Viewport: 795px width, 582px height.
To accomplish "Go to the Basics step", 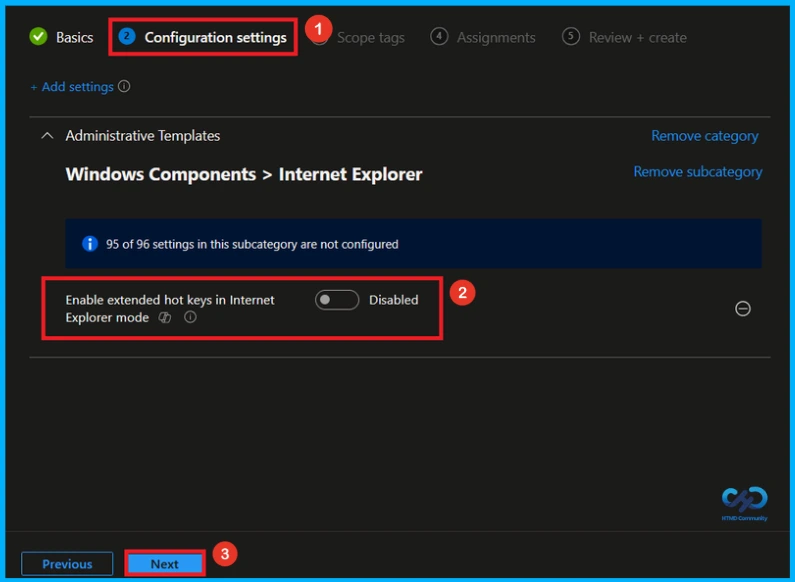I will [x=75, y=38].
